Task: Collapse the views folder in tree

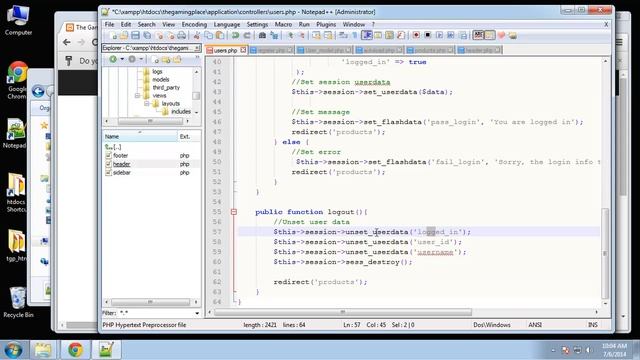Action: 138,96
